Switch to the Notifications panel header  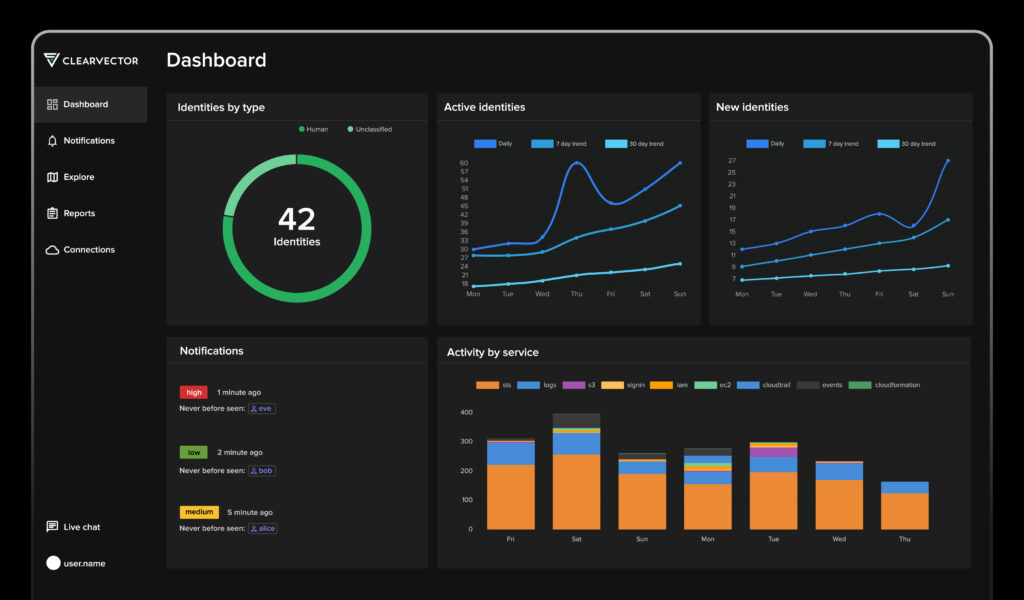coord(212,350)
